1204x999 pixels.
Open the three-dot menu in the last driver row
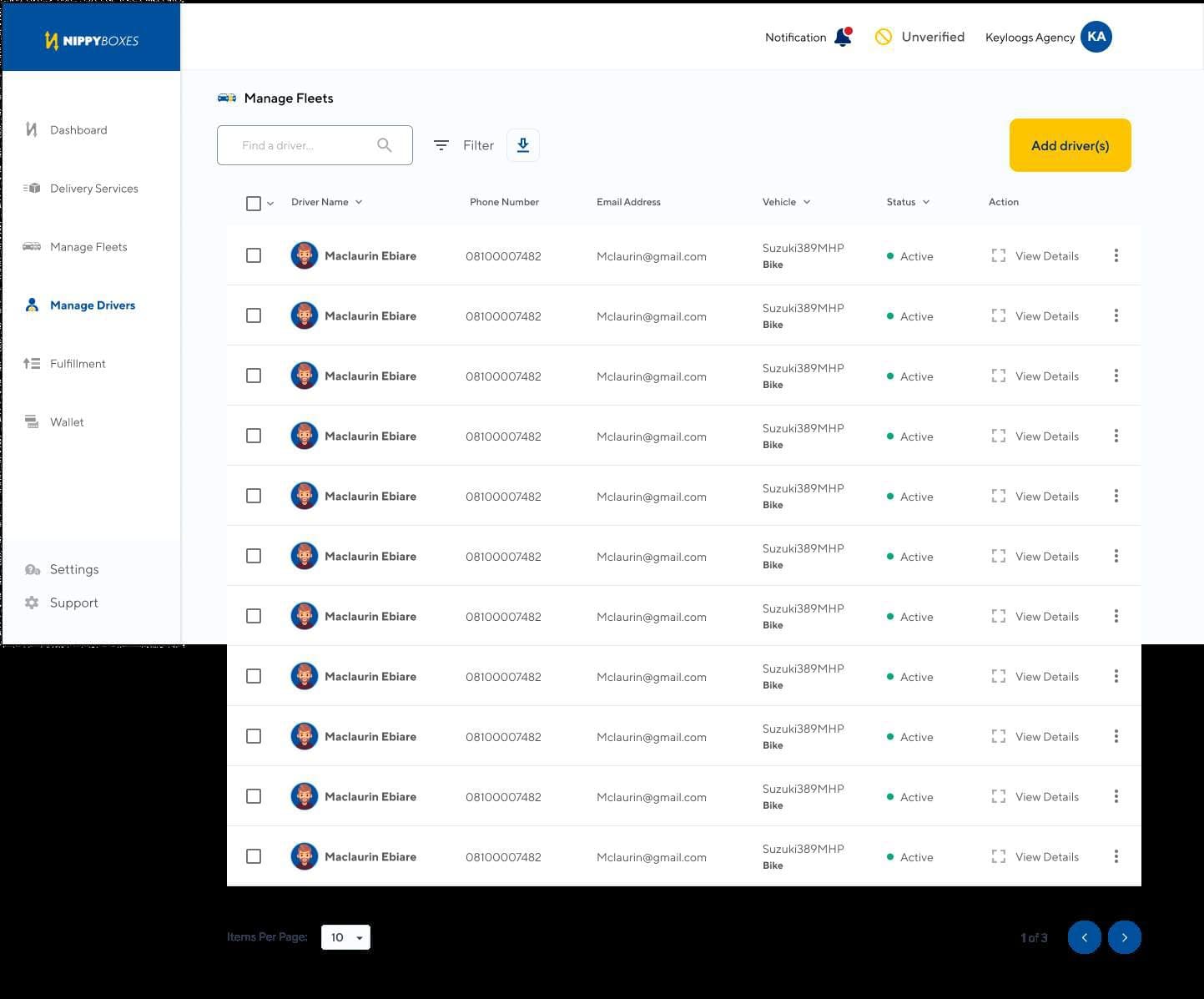coord(1116,856)
